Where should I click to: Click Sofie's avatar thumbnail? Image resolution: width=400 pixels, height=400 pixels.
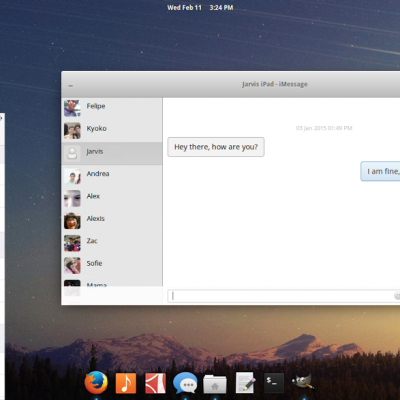tap(72, 265)
